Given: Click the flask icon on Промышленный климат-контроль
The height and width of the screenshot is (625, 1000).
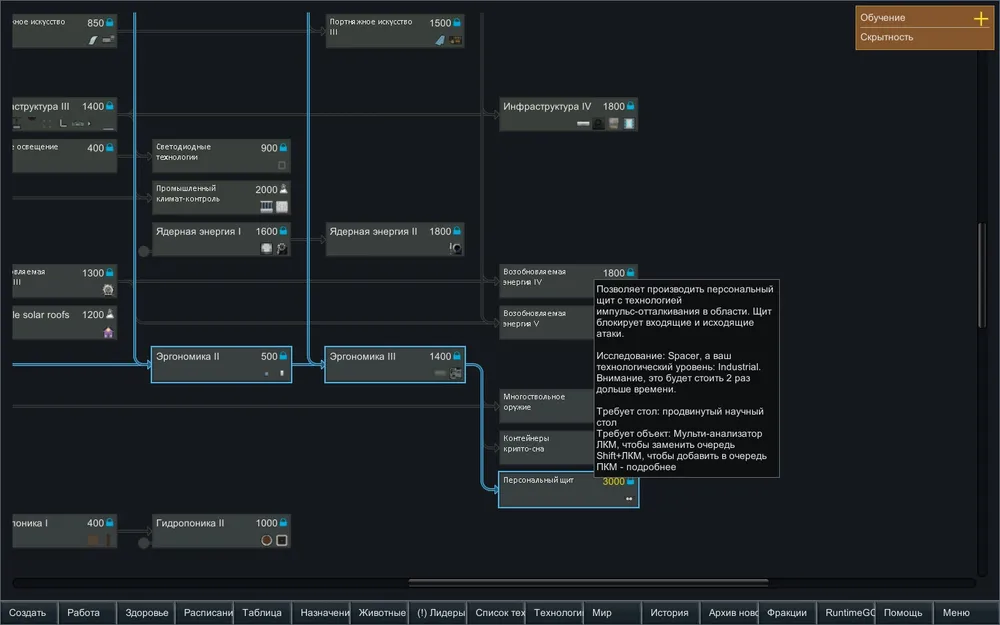Looking at the screenshot, I should (283, 189).
